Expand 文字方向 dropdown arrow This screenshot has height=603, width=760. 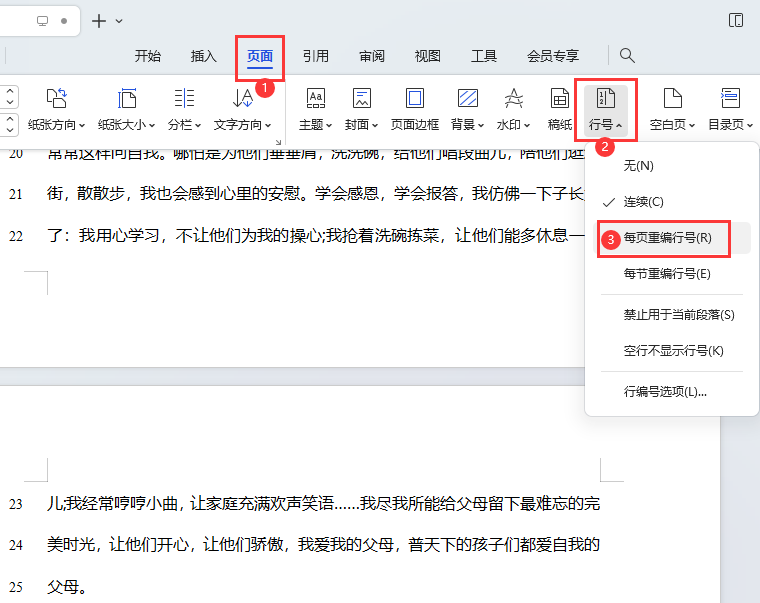click(x=268, y=125)
